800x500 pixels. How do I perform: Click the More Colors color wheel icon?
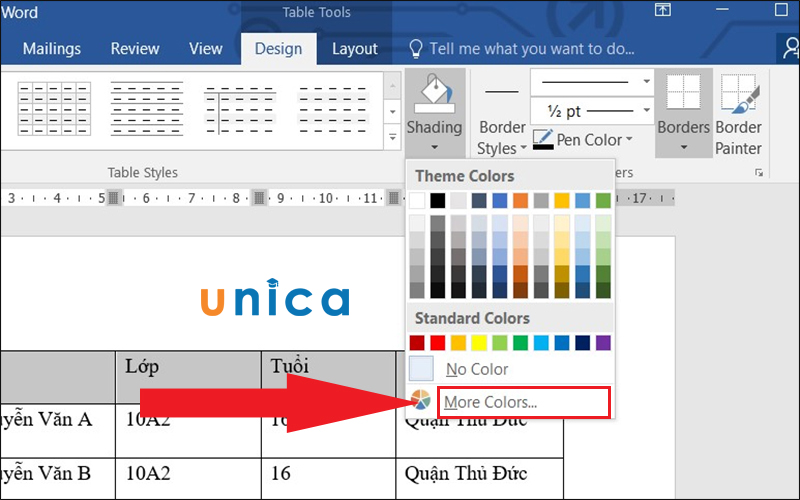[421, 400]
